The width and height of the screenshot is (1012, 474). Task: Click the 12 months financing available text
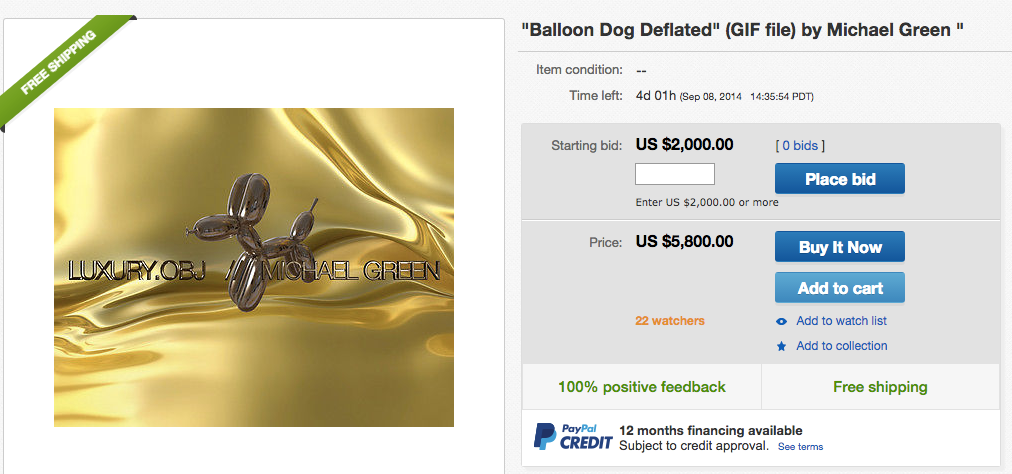coord(711,431)
